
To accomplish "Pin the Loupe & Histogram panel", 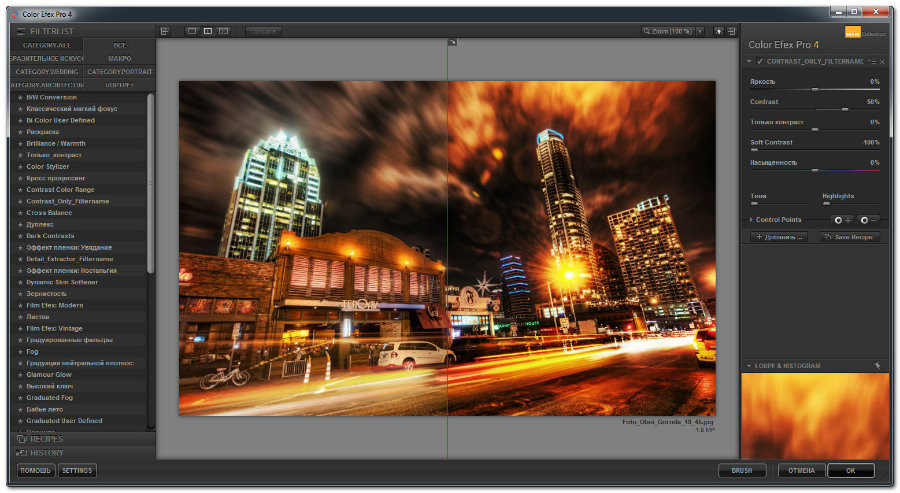I will [x=876, y=366].
